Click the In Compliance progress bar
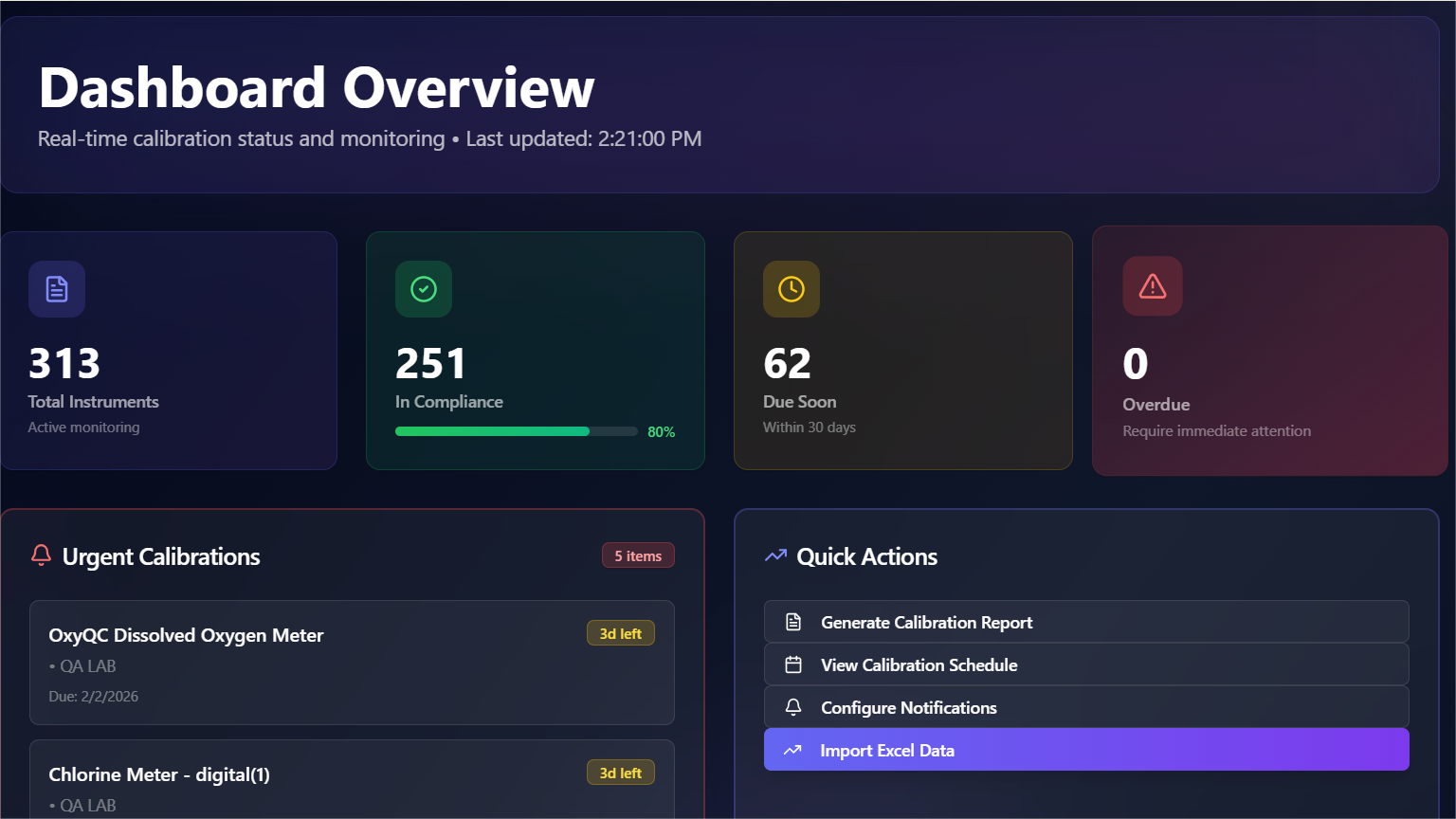1456x819 pixels. pos(517,431)
